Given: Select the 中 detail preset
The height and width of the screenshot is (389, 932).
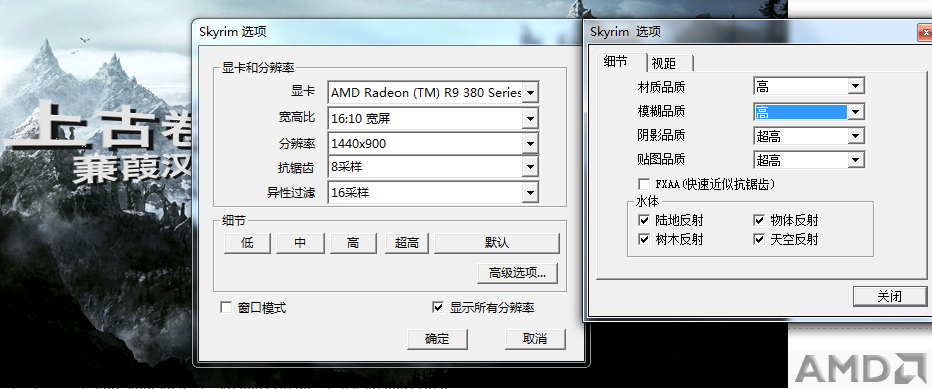Looking at the screenshot, I should click(x=300, y=243).
